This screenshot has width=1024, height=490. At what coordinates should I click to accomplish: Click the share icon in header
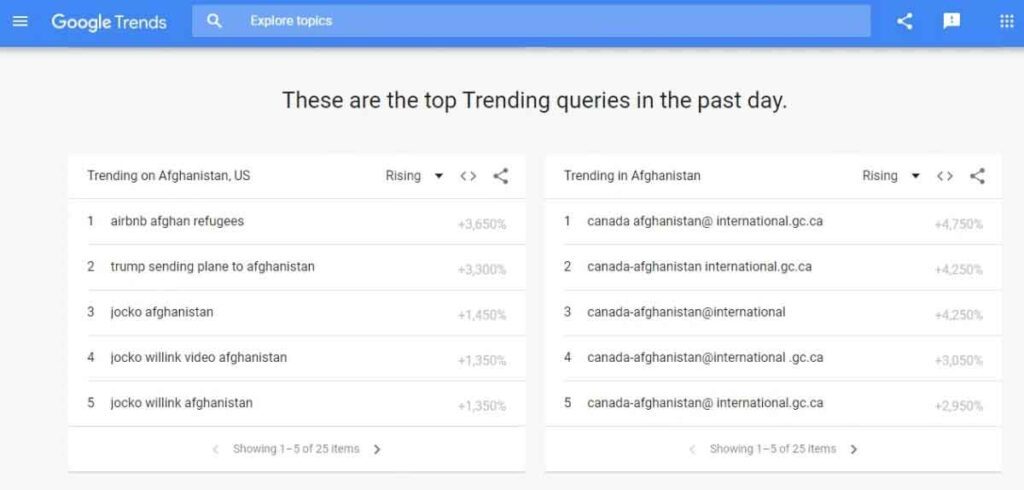904,21
